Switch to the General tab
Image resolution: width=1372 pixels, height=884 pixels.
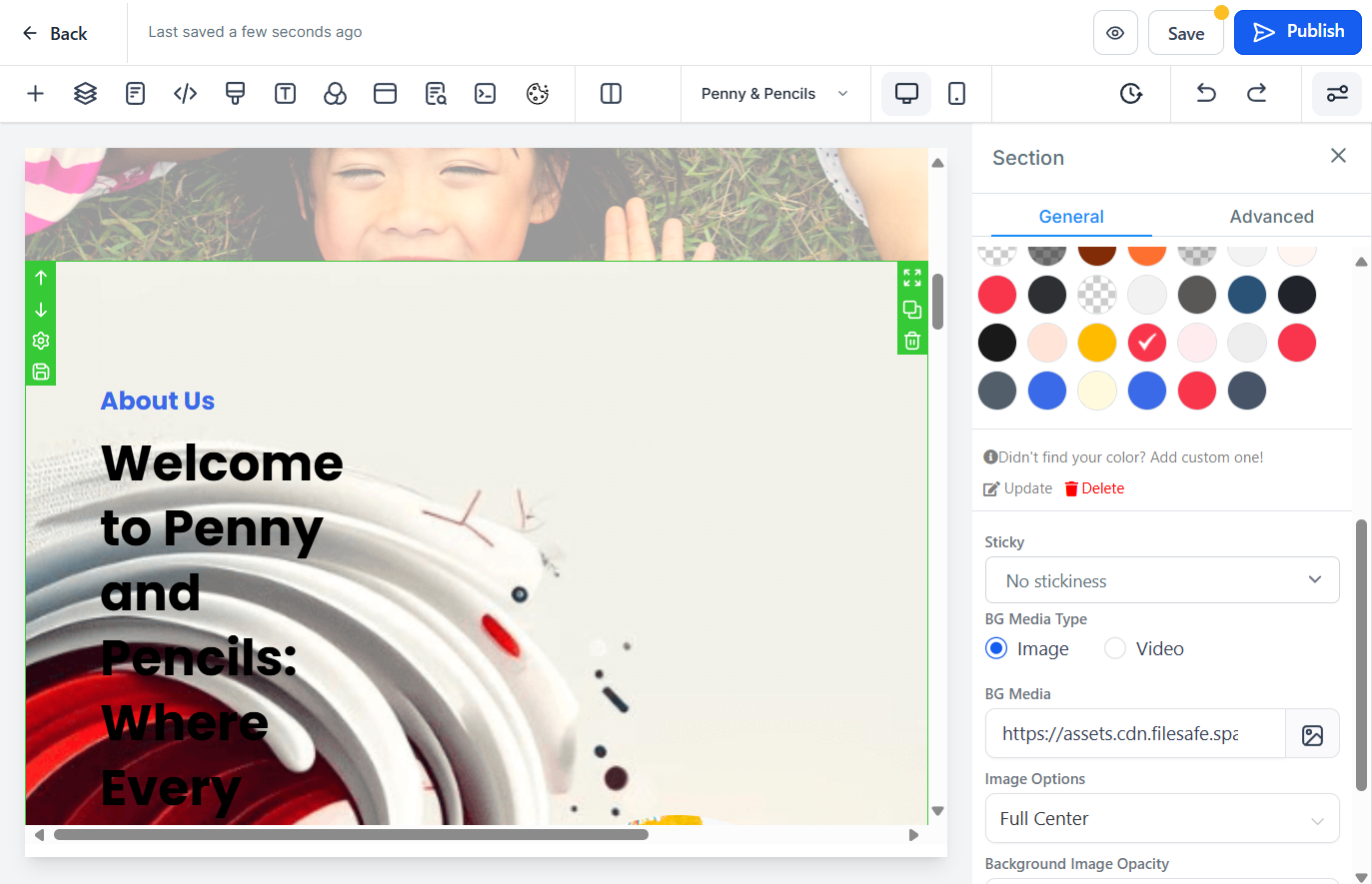(1071, 216)
